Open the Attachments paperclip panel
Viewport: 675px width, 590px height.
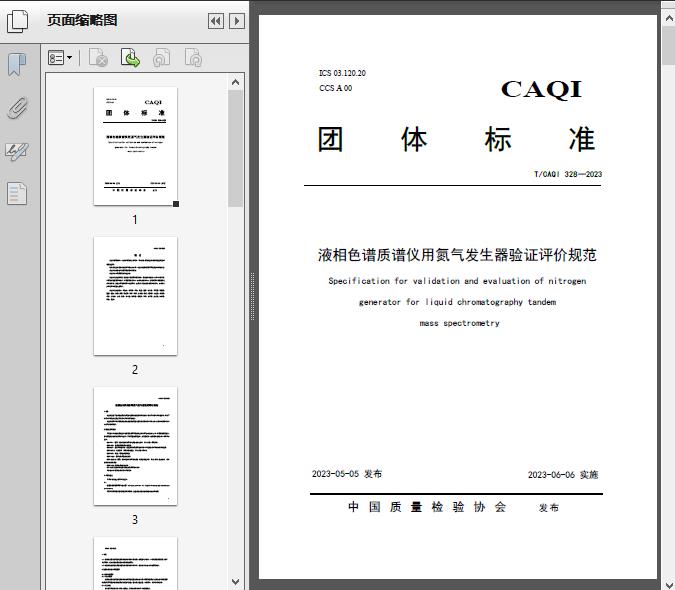coord(17,108)
